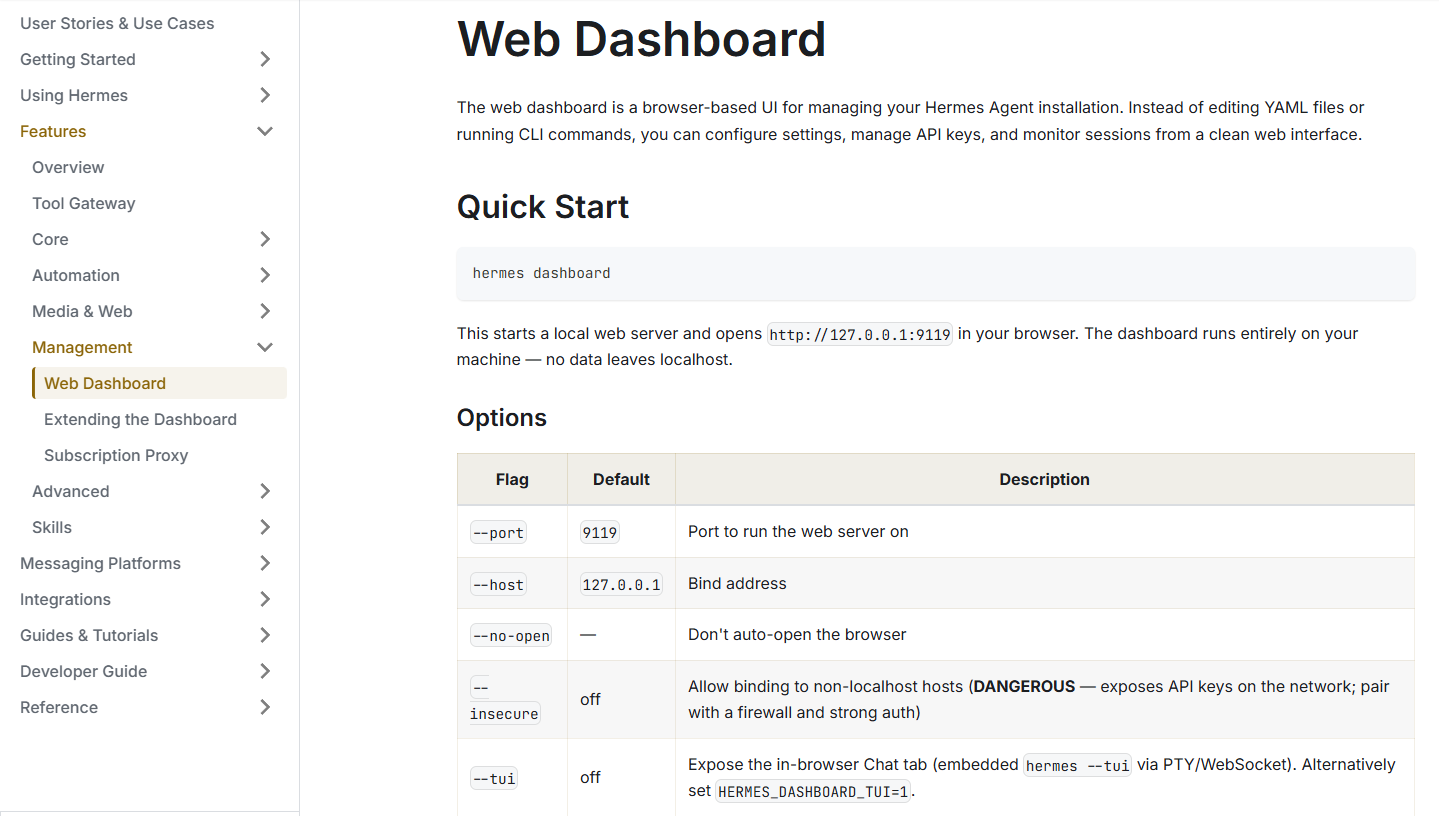1439x816 pixels.
Task: Click the Quick Start heading
Action: [x=543, y=207]
